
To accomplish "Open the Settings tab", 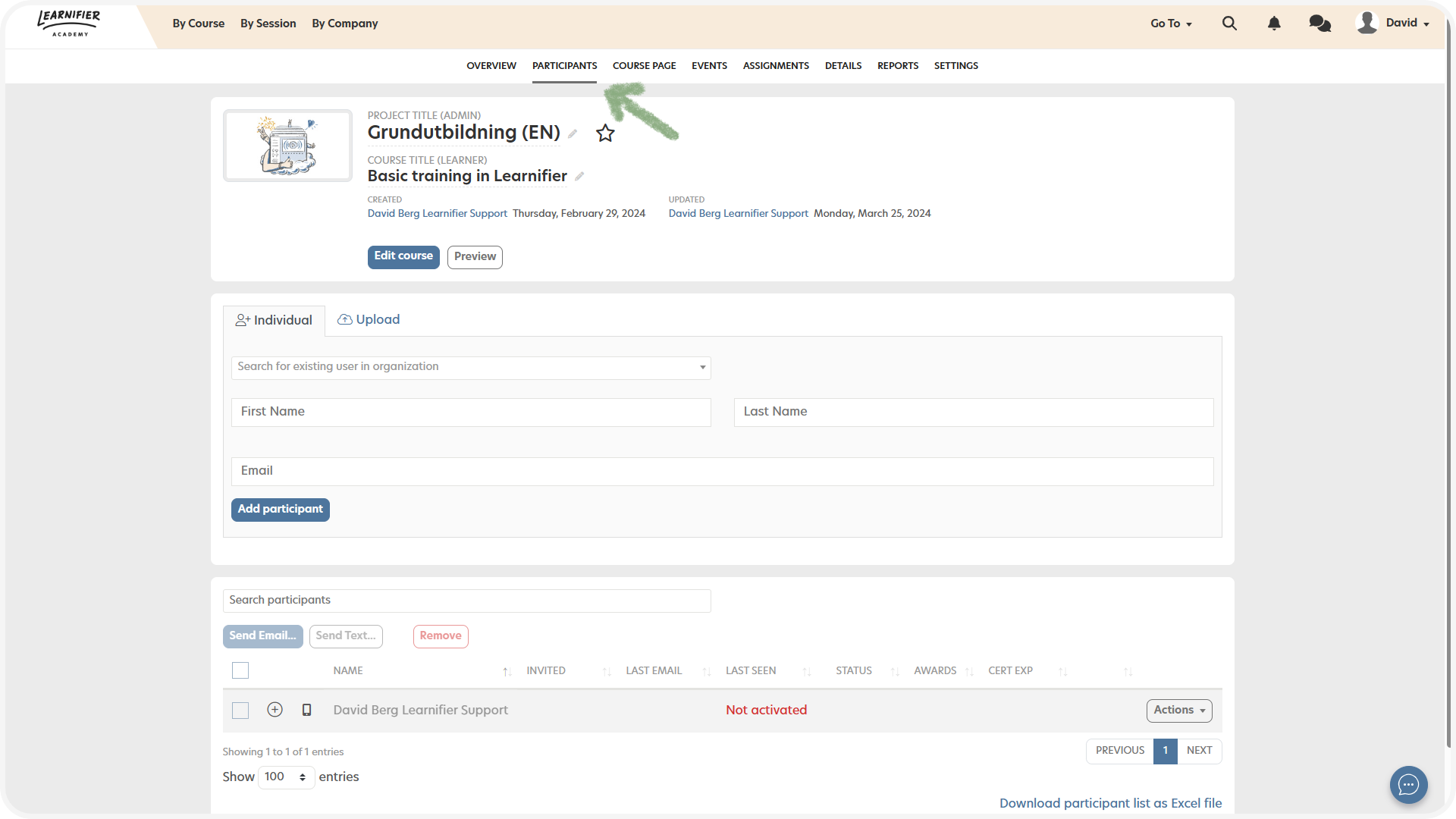I will tap(955, 66).
